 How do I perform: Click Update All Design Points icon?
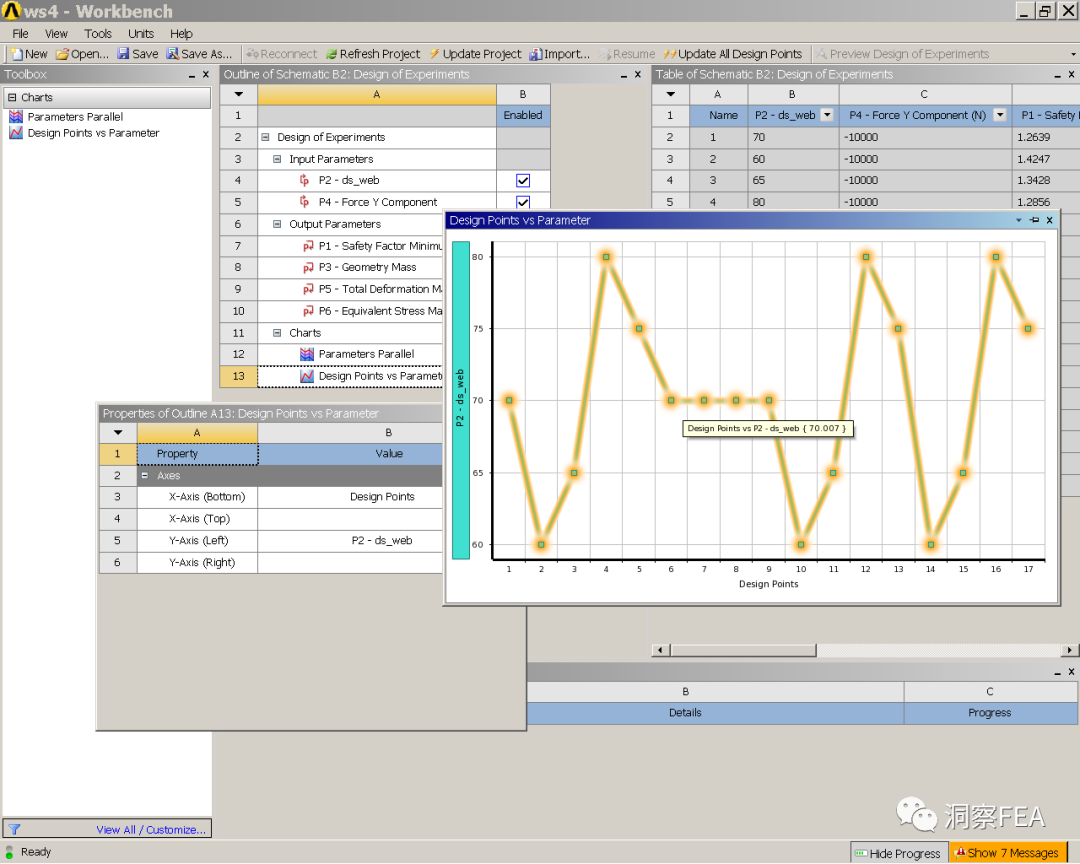(x=670, y=54)
